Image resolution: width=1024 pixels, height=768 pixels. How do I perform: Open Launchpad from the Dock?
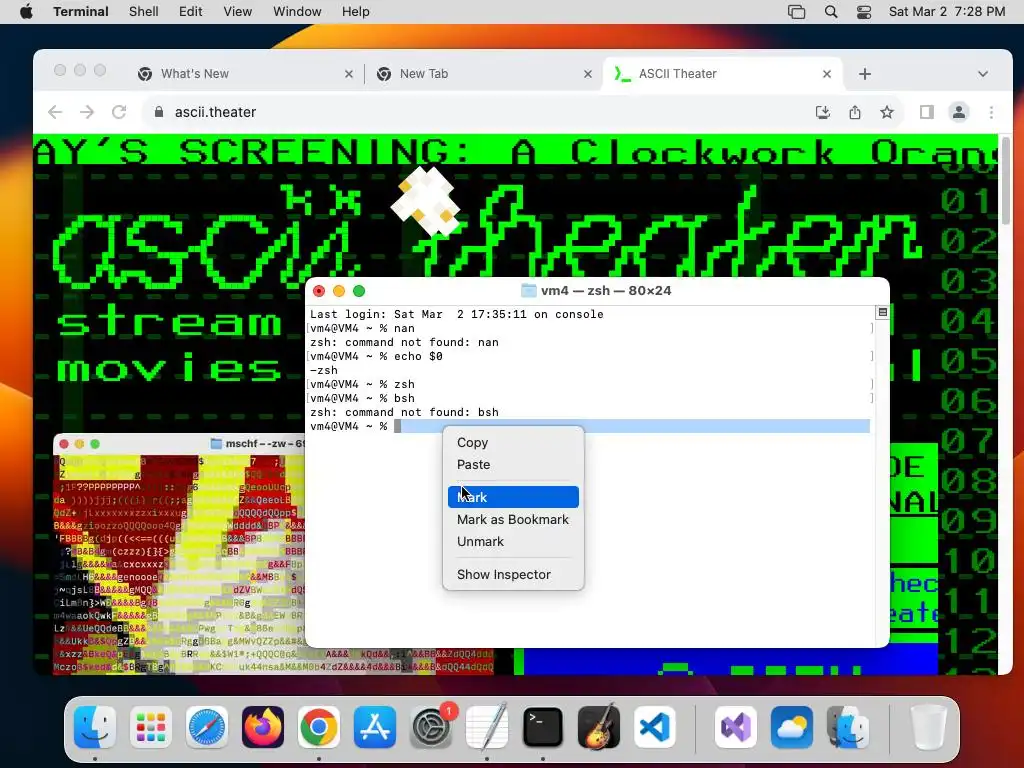[x=151, y=727]
